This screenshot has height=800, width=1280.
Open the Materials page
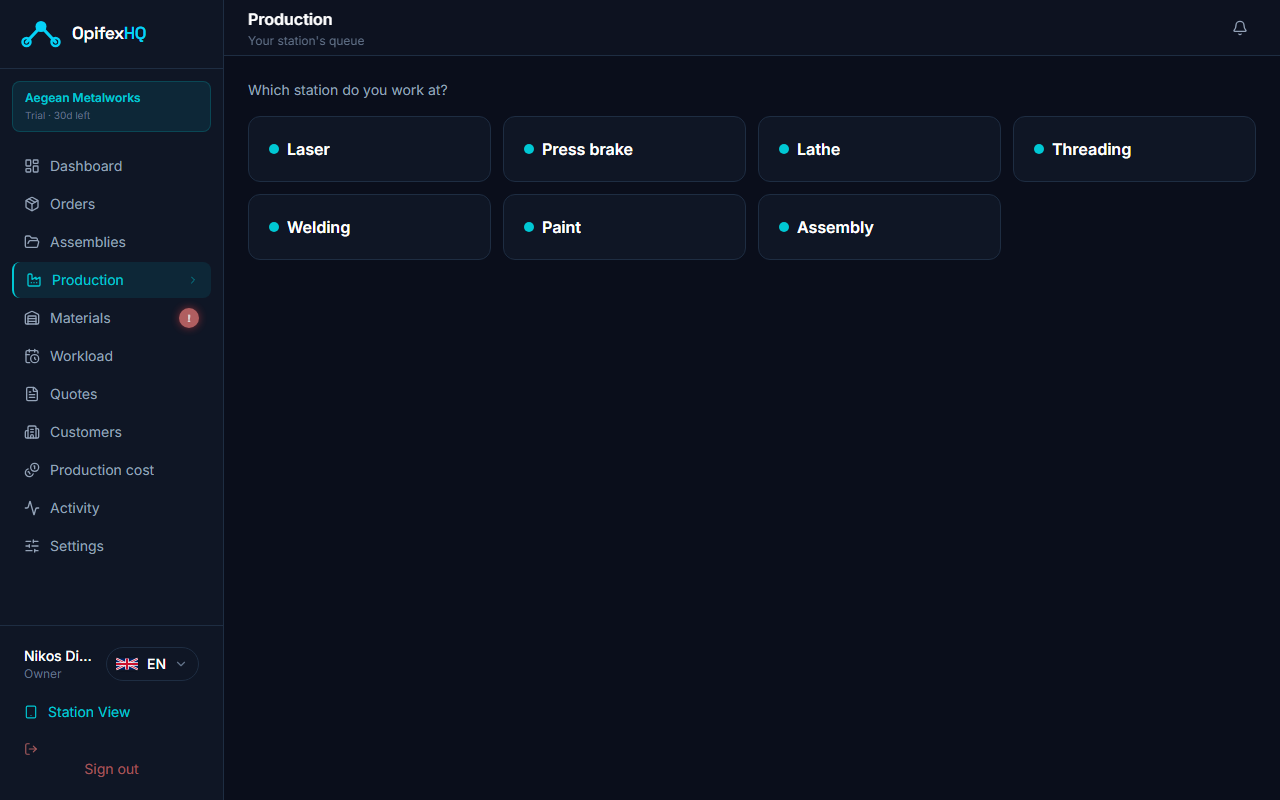111,318
